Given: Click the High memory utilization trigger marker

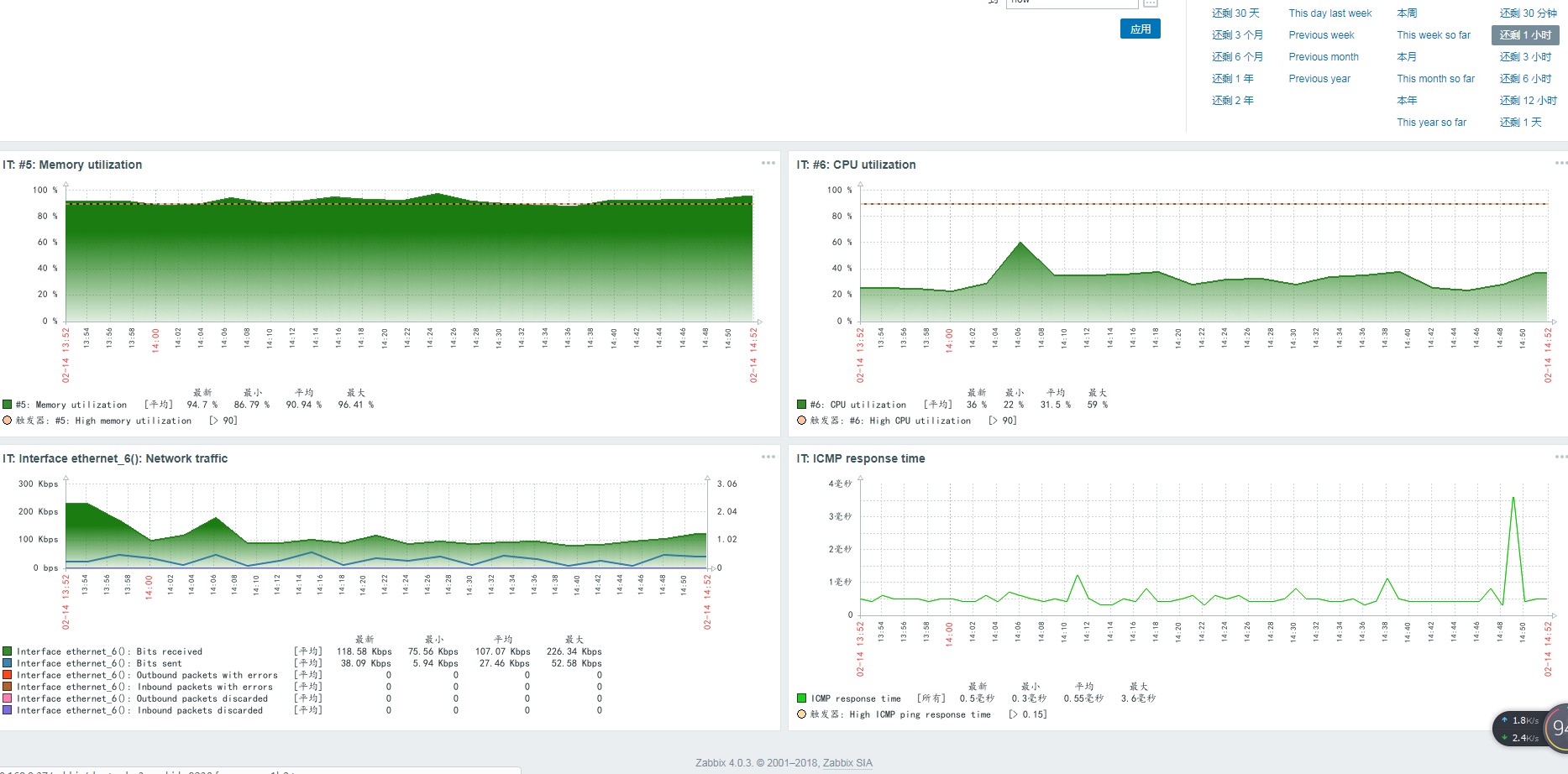Looking at the screenshot, I should pos(8,421).
